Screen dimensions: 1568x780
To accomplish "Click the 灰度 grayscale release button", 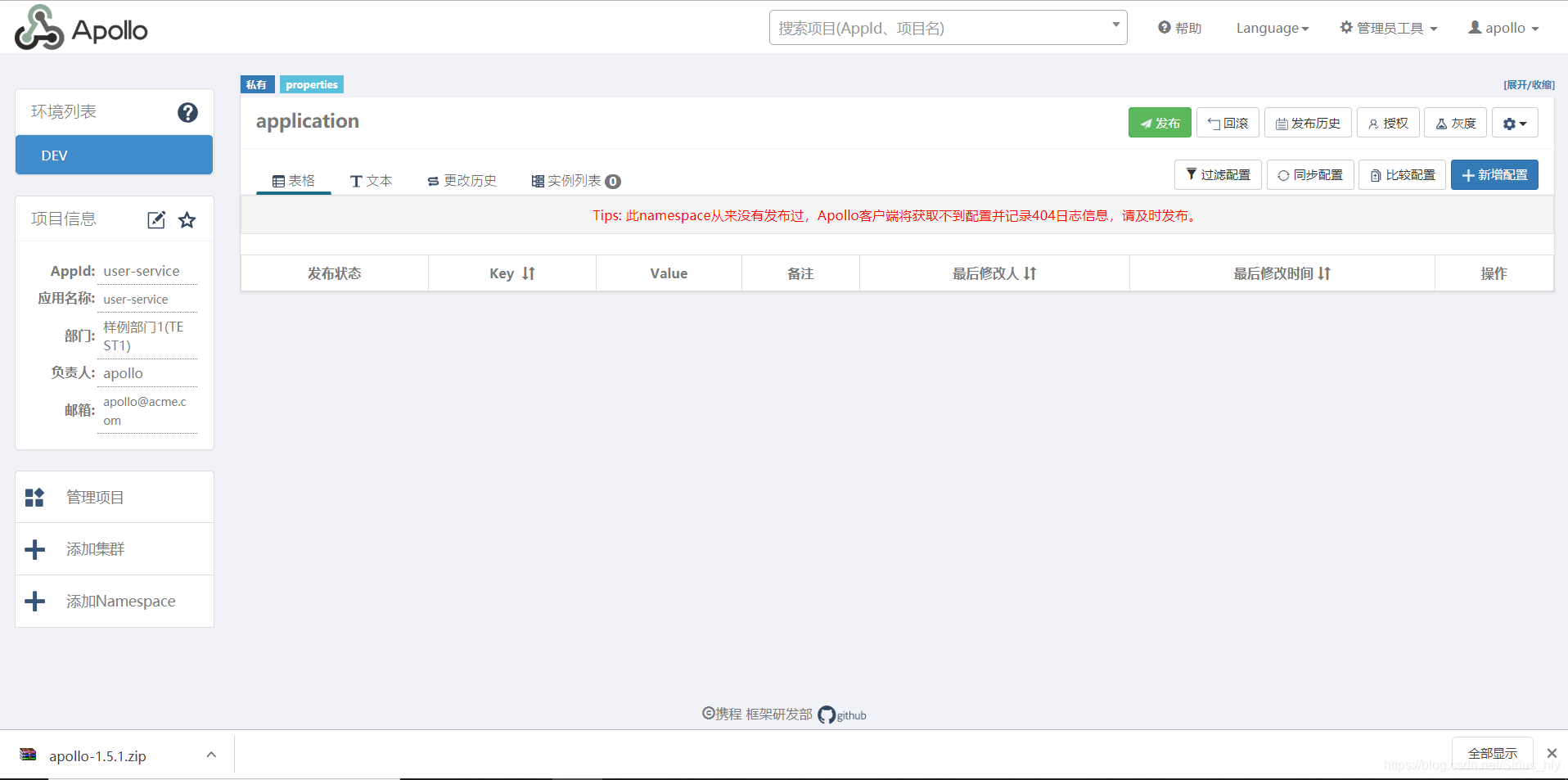I will pyautogui.click(x=1455, y=123).
